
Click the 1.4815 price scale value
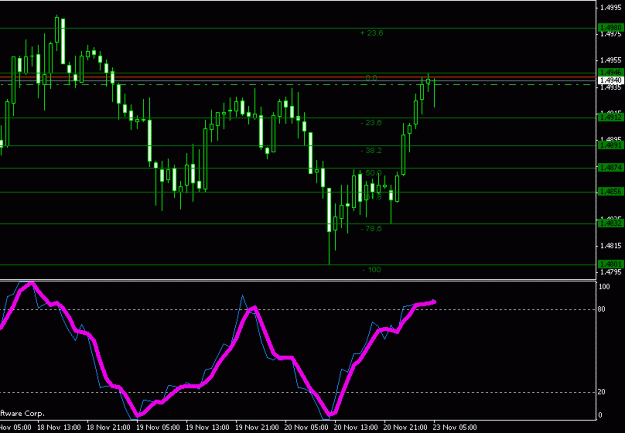tap(611, 246)
